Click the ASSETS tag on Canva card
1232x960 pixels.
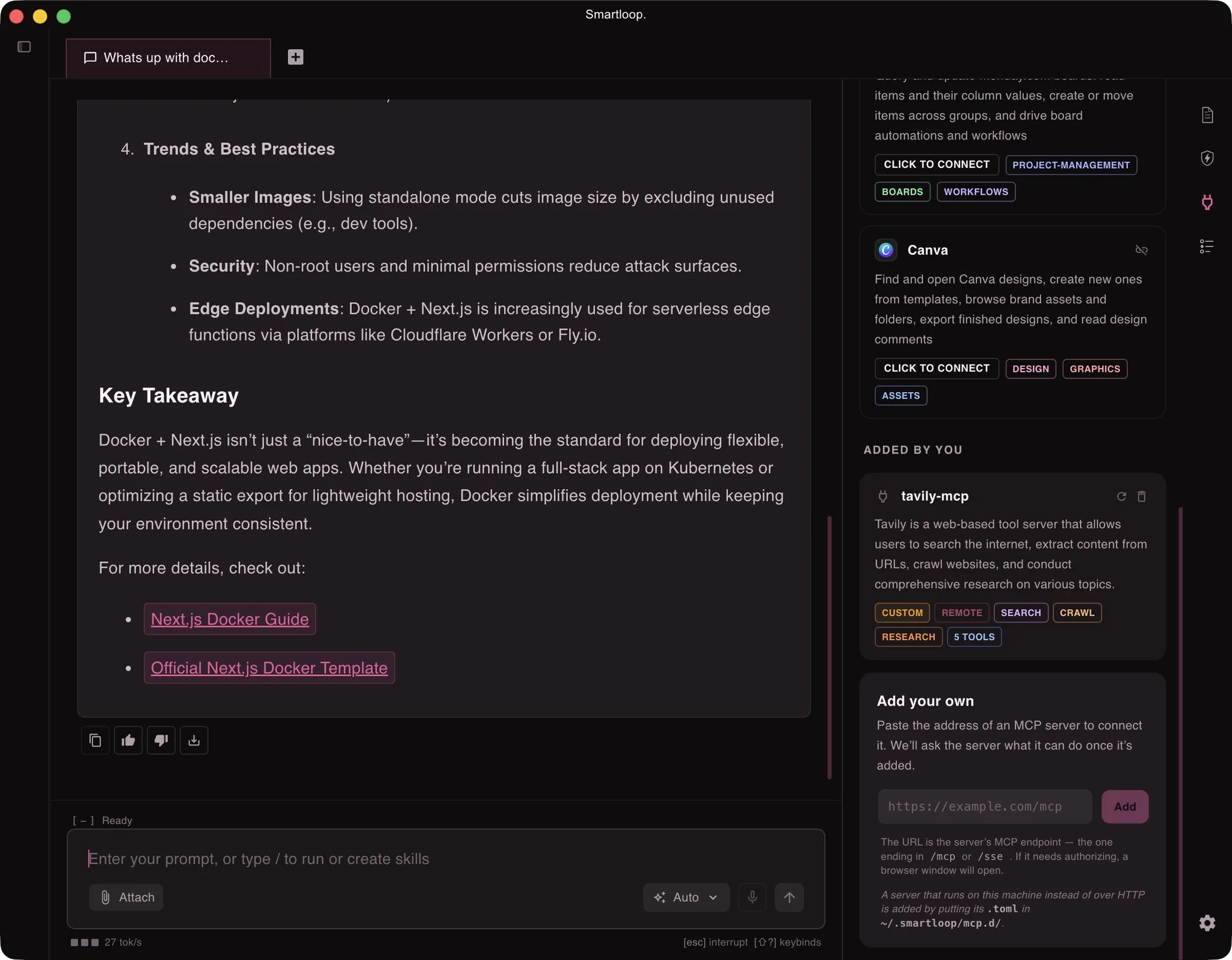901,396
